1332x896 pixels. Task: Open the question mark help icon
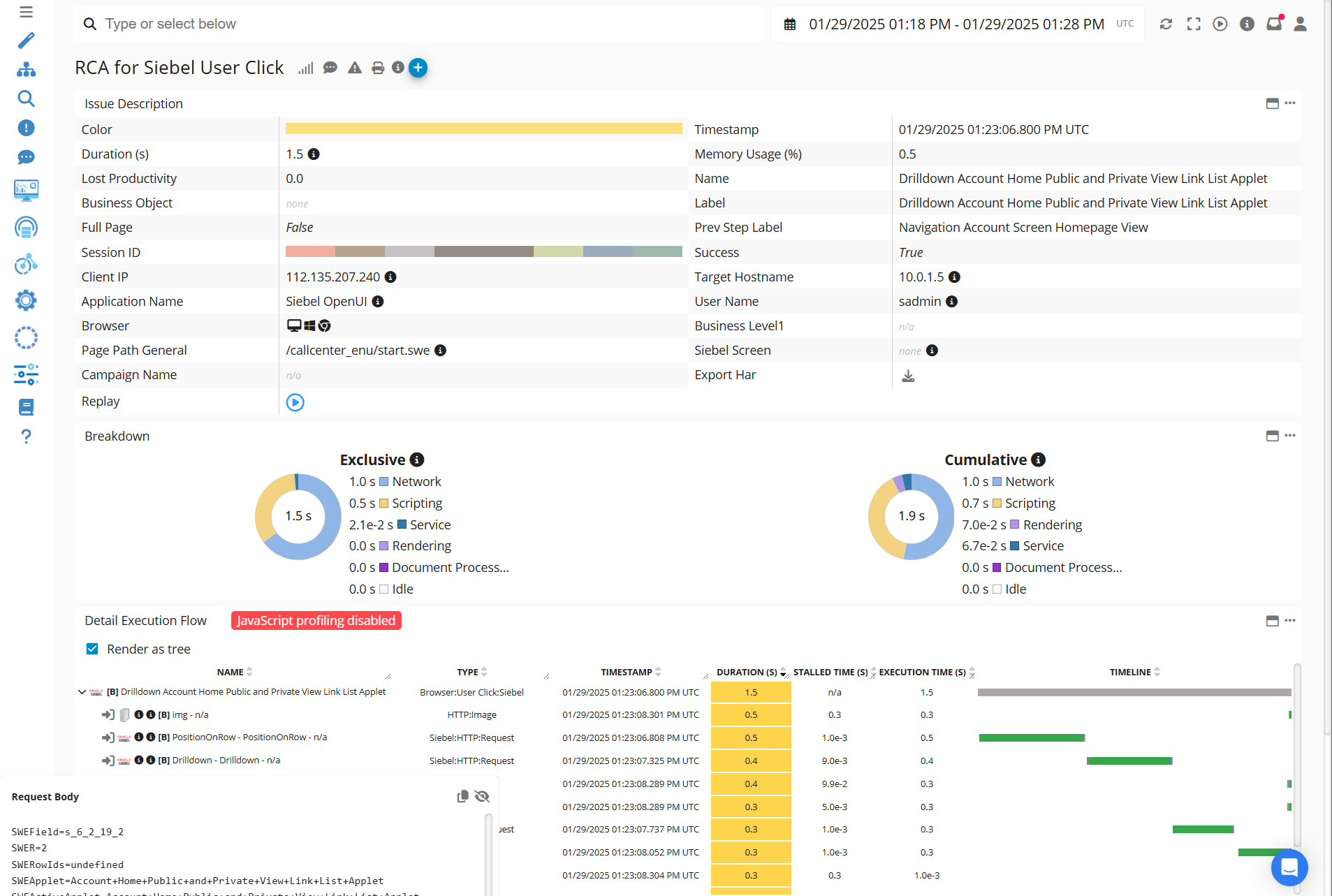[26, 436]
